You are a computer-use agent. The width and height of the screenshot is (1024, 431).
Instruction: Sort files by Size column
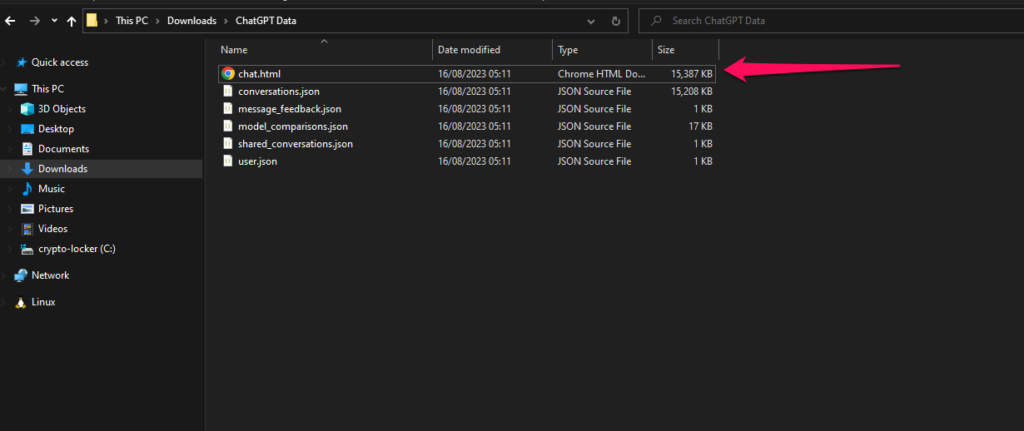[x=666, y=50]
